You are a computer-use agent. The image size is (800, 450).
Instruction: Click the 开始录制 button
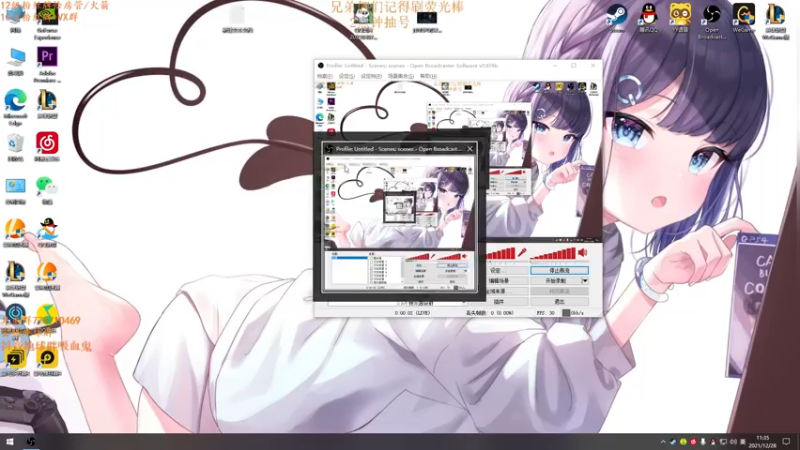pyautogui.click(x=556, y=281)
